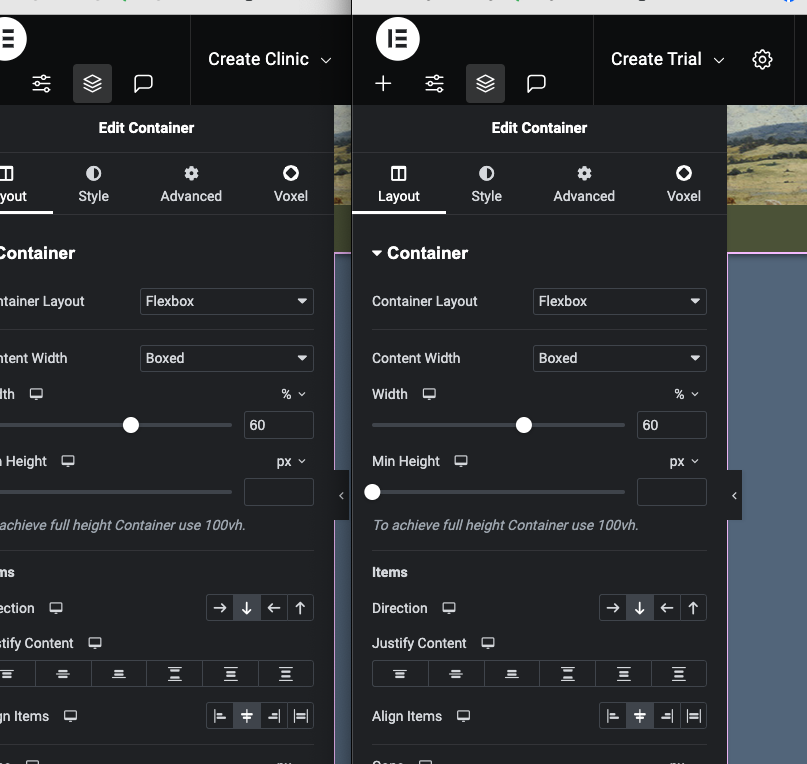Open the Container Layout Flexbox dropdown
The height and width of the screenshot is (764, 807).
619,301
